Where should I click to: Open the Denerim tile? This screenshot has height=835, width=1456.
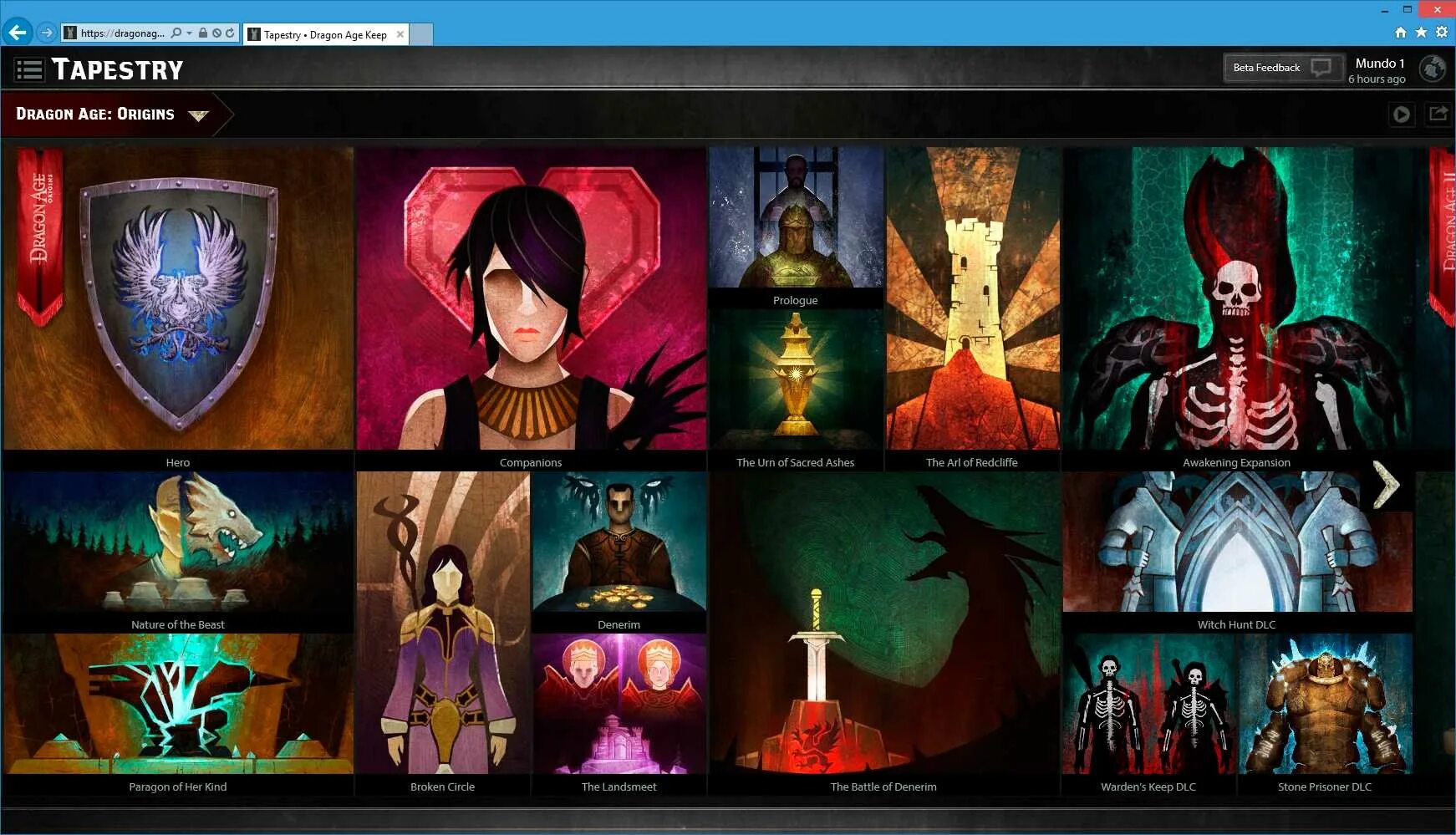pyautogui.click(x=619, y=552)
